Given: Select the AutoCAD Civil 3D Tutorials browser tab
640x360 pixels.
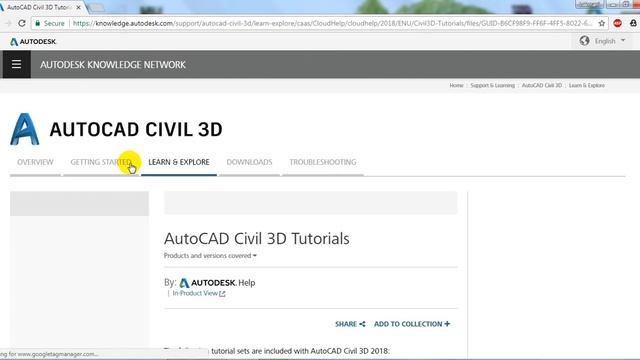Looking at the screenshot, I should [40, 7].
